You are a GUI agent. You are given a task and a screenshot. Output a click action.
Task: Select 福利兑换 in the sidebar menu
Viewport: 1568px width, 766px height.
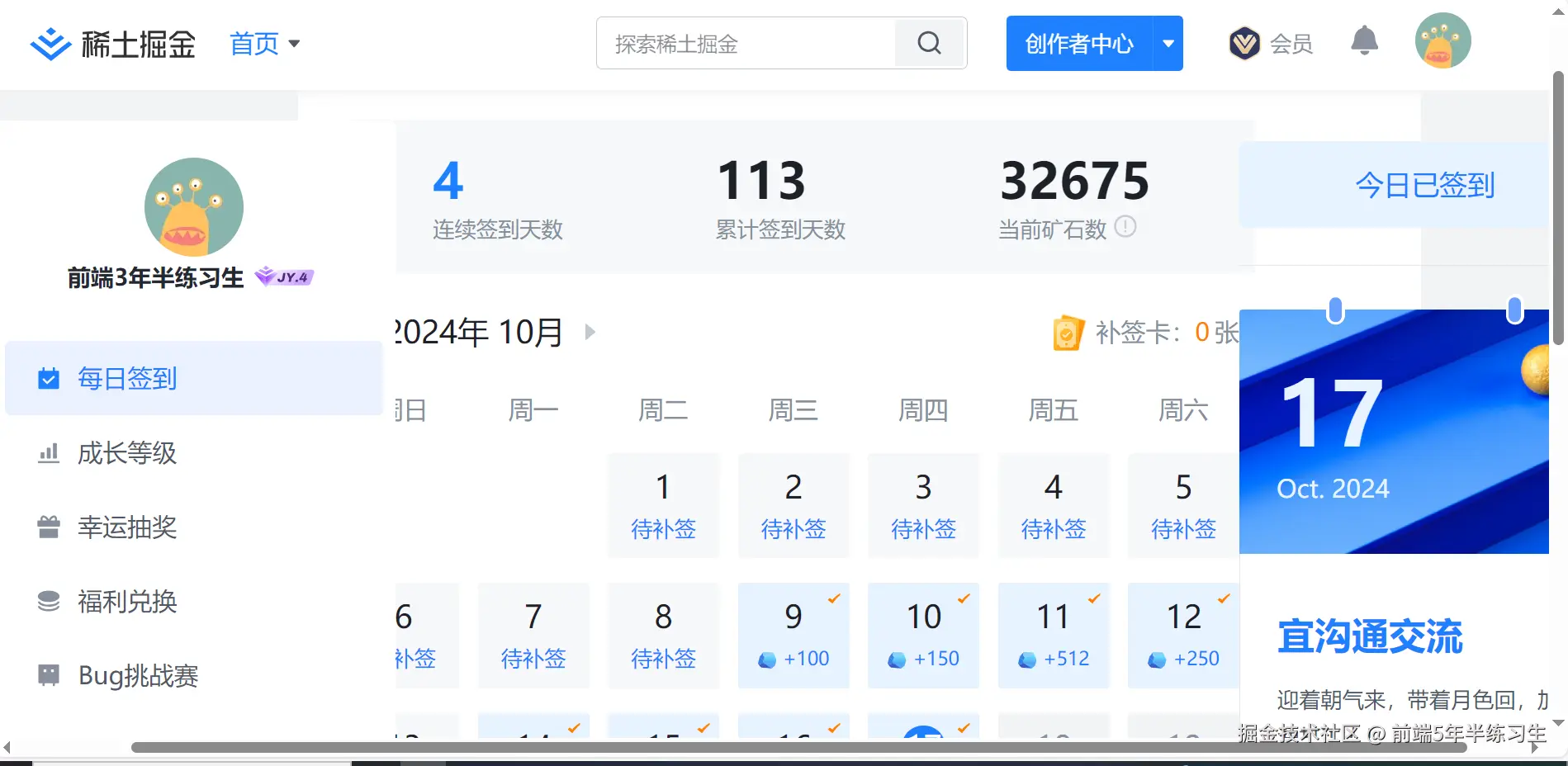126,601
